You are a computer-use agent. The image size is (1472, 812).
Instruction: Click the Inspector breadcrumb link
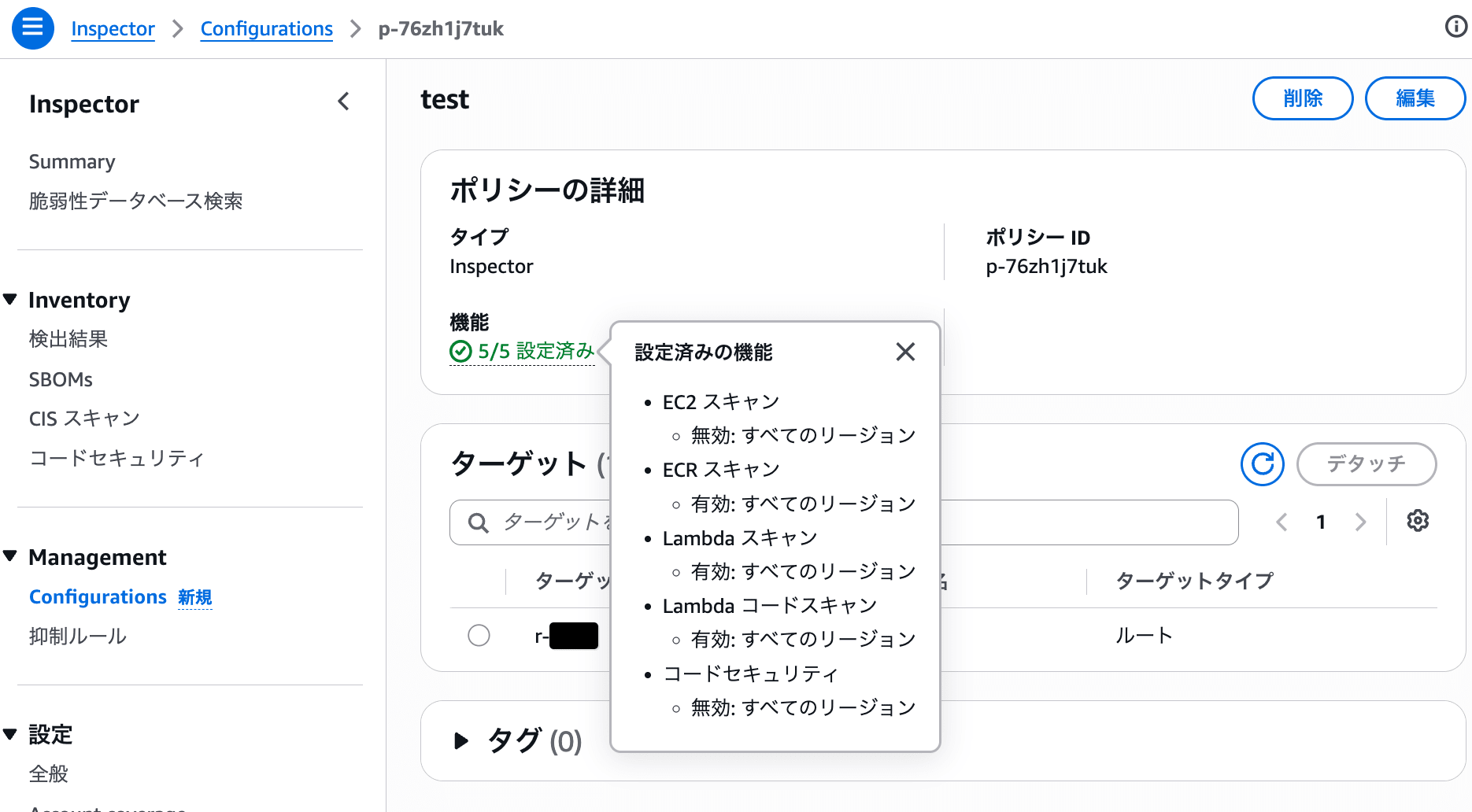[x=113, y=29]
